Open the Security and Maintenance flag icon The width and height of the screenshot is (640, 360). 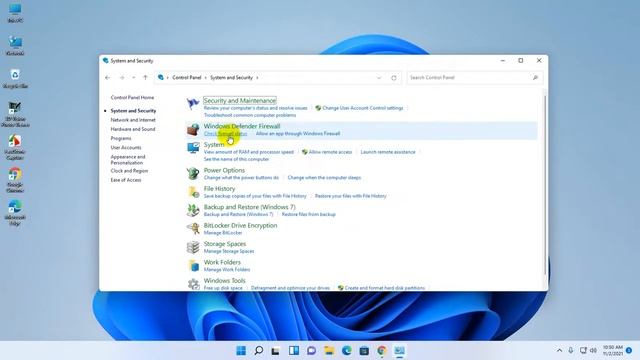(193, 104)
